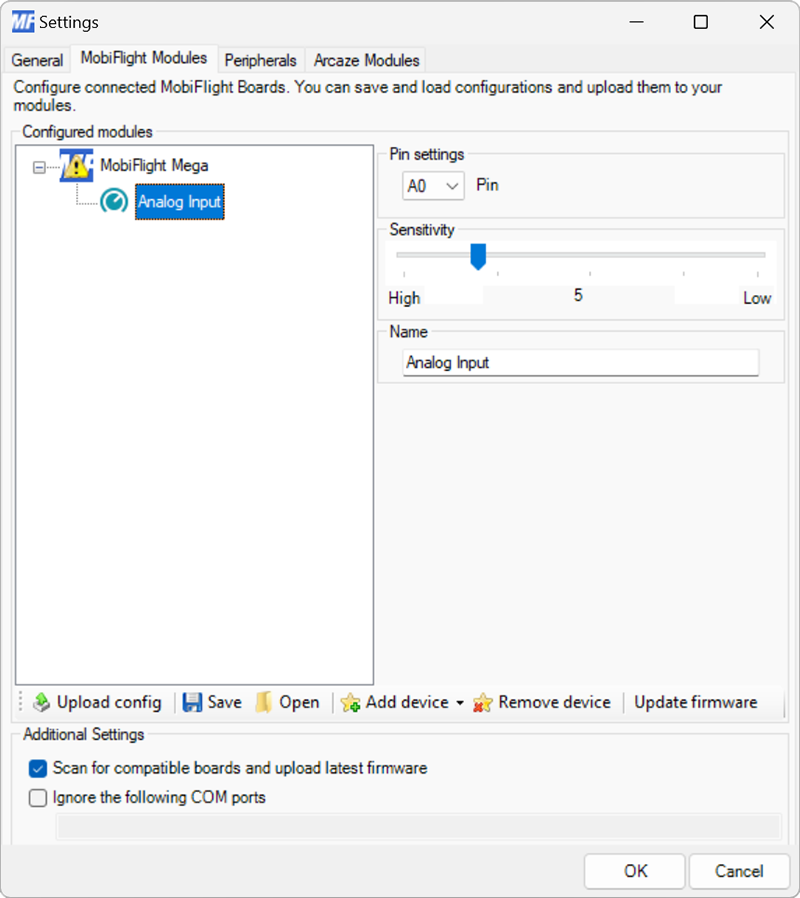The image size is (800, 898).
Task: Disable scanning for compatible boards
Action: click(37, 769)
